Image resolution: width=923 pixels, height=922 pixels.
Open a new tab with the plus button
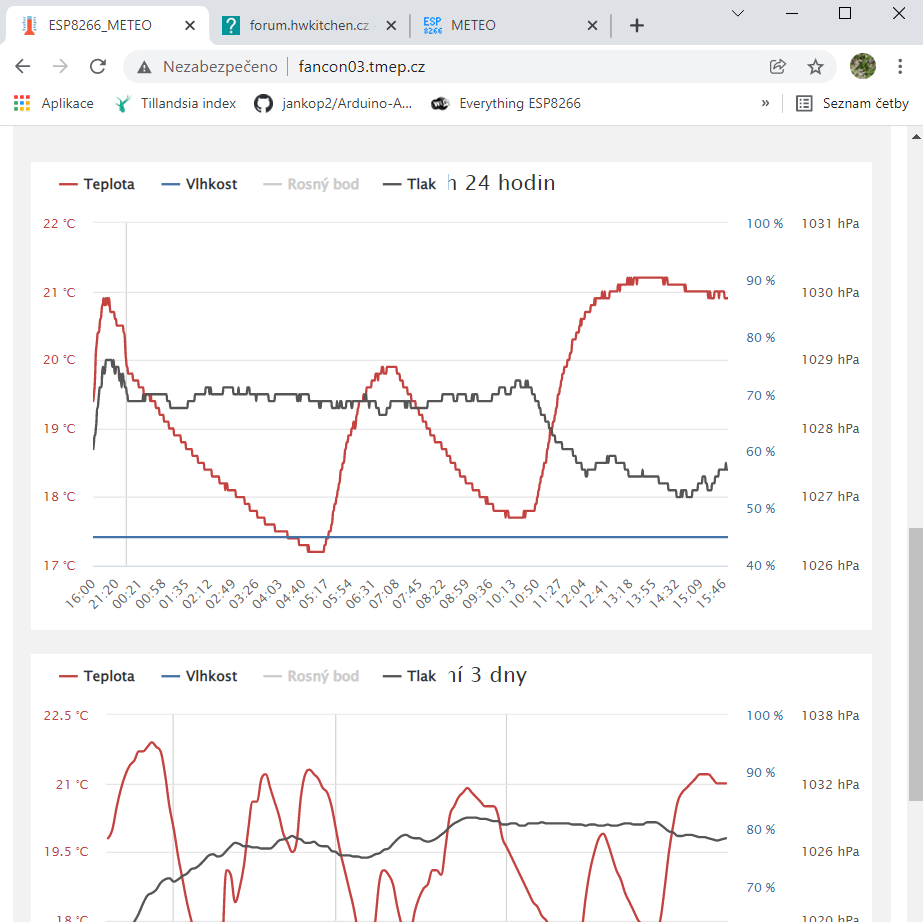637,26
